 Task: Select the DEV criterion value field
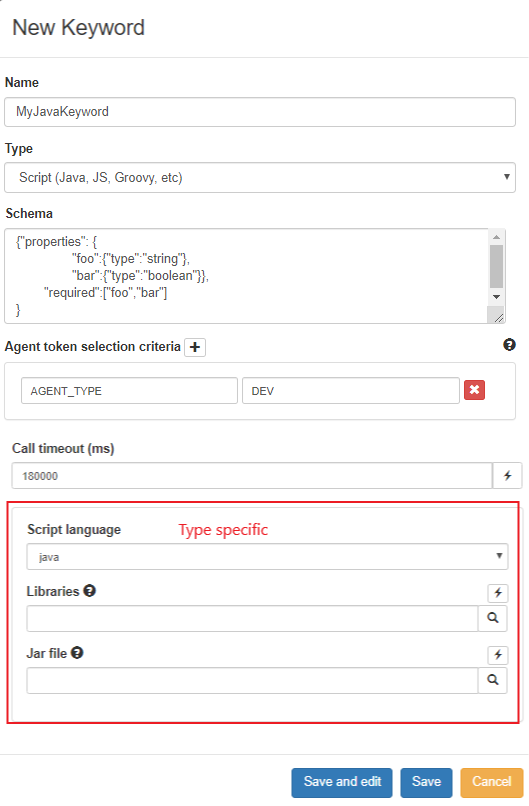351,391
